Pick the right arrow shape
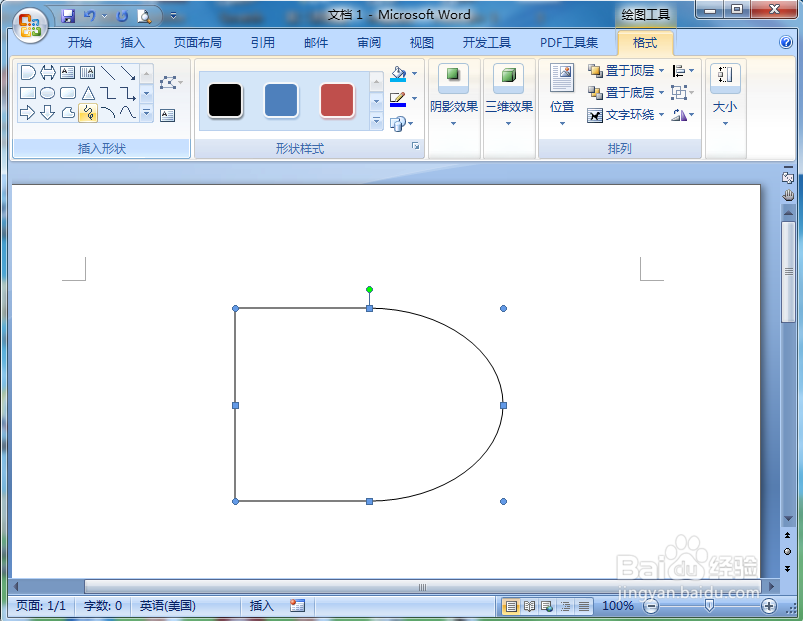The width and height of the screenshot is (803, 621). pyautogui.click(x=27, y=112)
